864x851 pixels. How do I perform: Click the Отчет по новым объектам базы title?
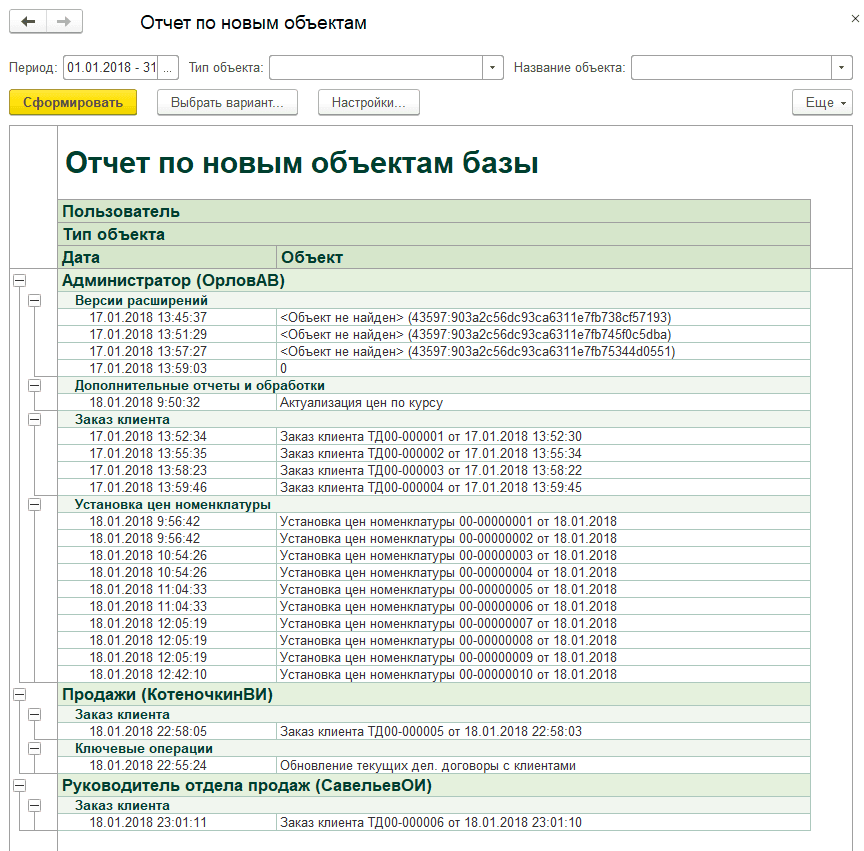tap(301, 163)
